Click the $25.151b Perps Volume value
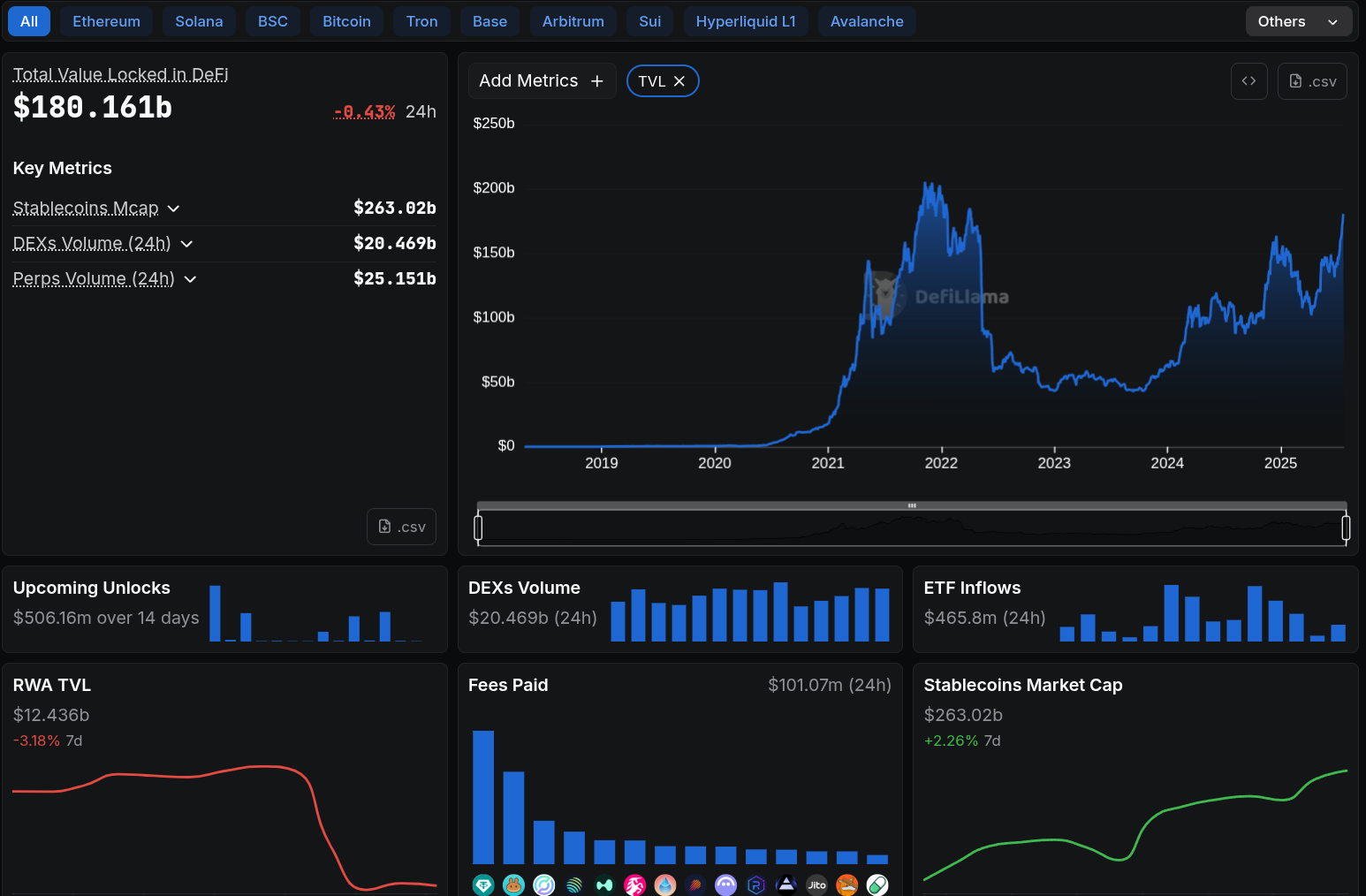This screenshot has width=1366, height=896. click(x=395, y=278)
